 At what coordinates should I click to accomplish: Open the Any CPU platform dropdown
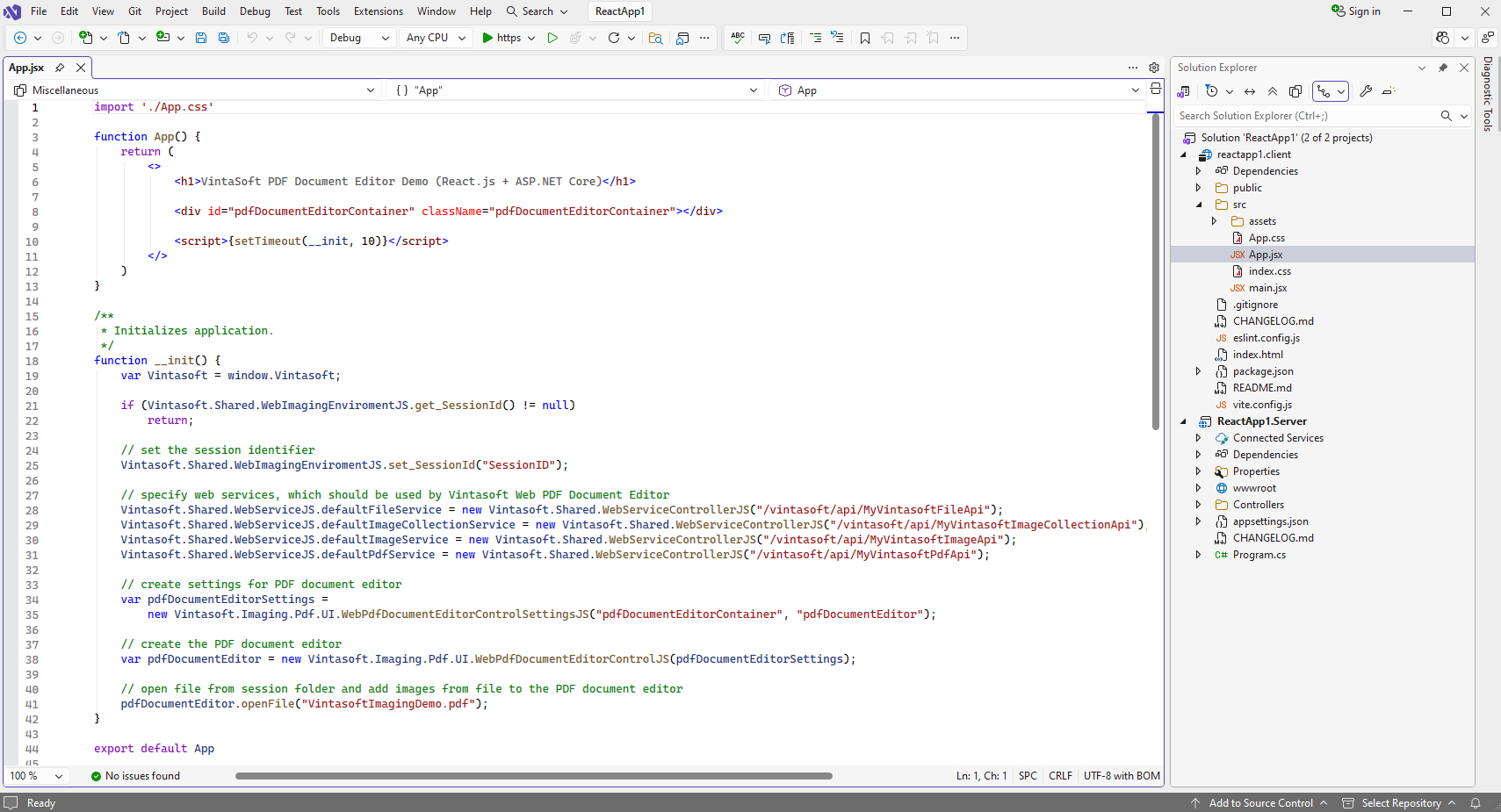click(436, 38)
